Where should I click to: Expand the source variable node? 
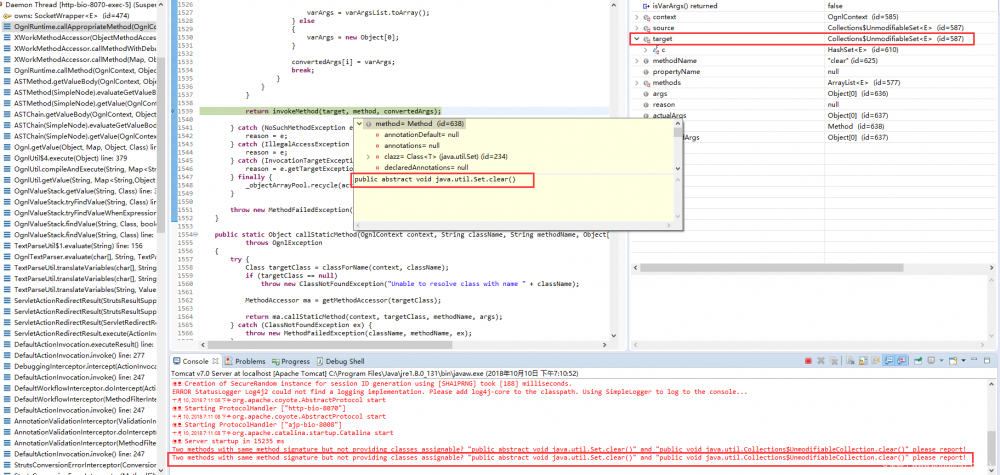pos(636,27)
